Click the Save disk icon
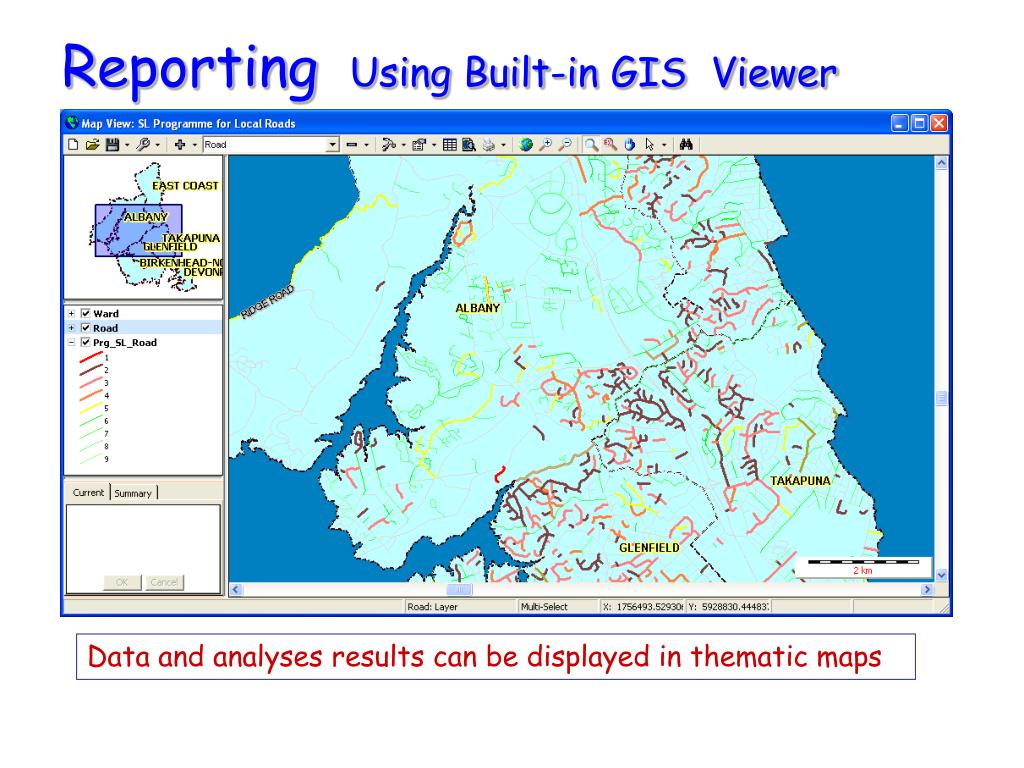This screenshot has width=1024, height=768. pos(112,144)
